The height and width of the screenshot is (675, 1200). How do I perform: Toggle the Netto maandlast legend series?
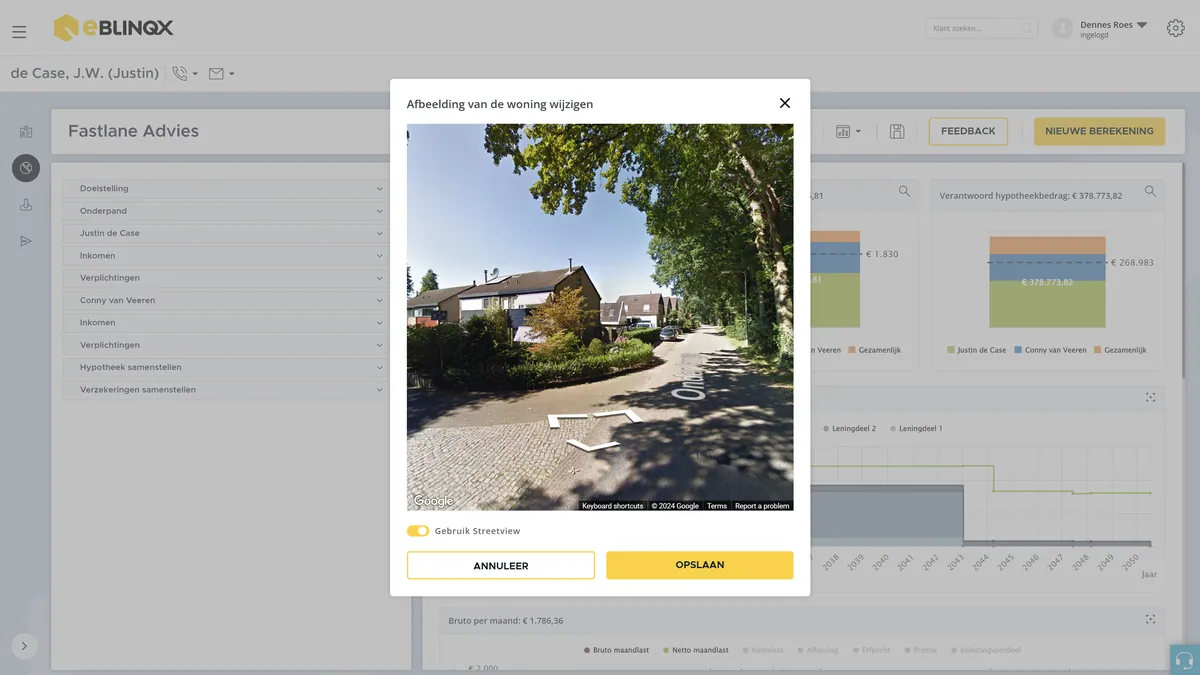tap(695, 650)
